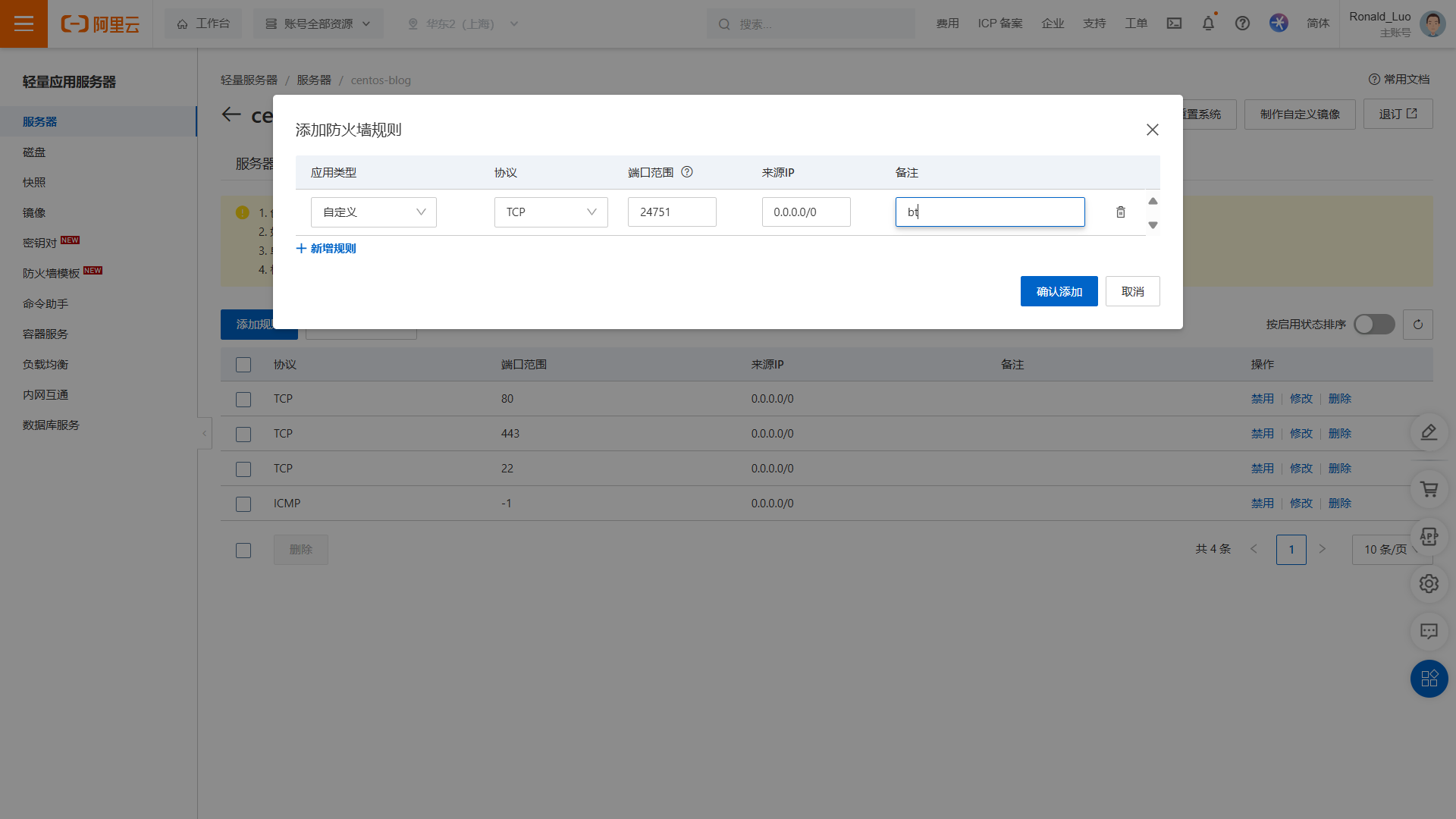Viewport: 1456px width, 819px height.
Task: Click the help question mark in top bar
Action: 1242,24
